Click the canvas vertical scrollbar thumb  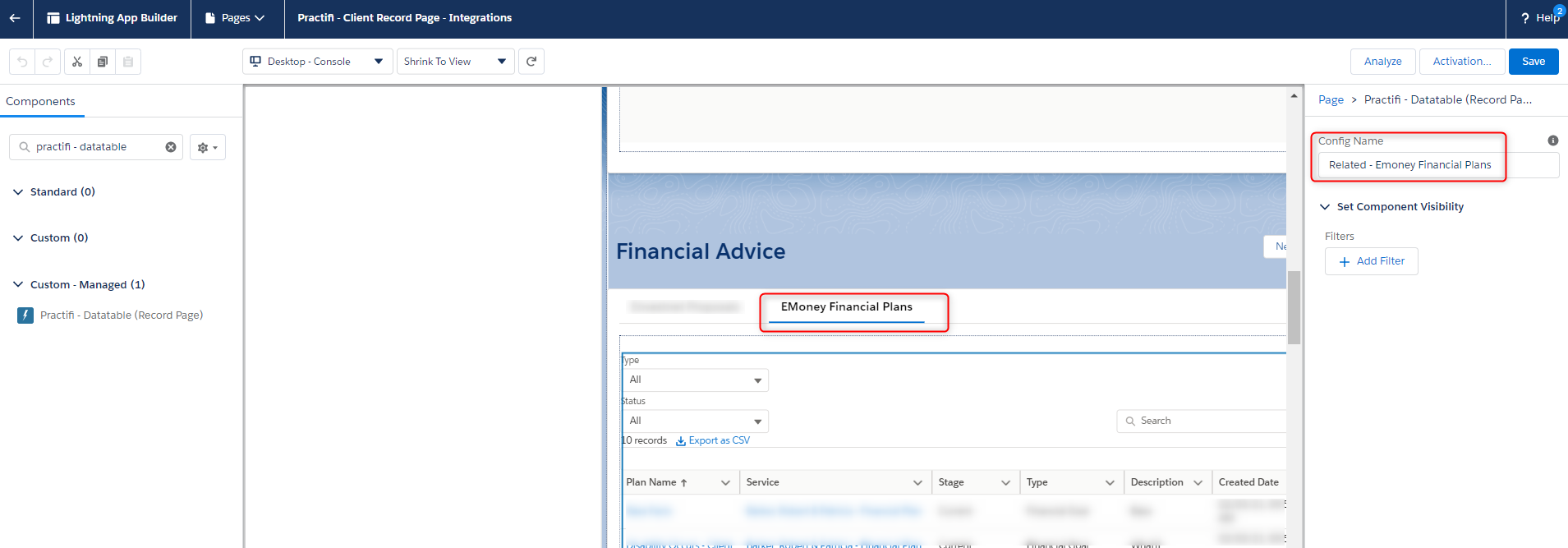(x=1294, y=307)
